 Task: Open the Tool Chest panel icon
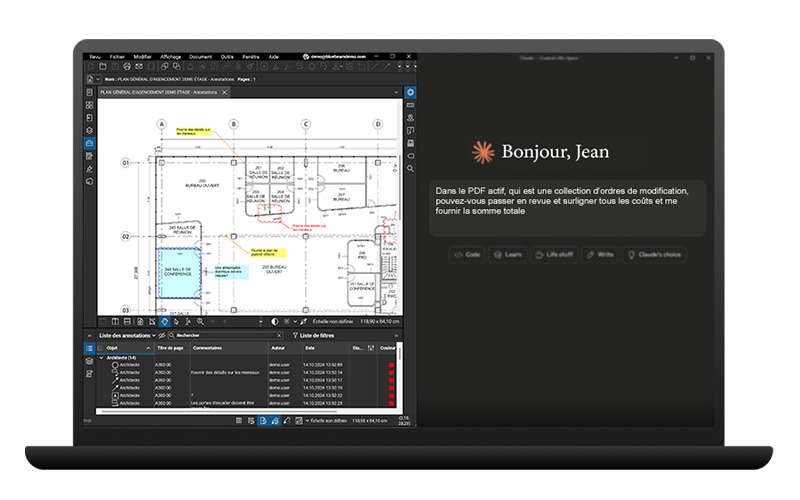click(89, 143)
